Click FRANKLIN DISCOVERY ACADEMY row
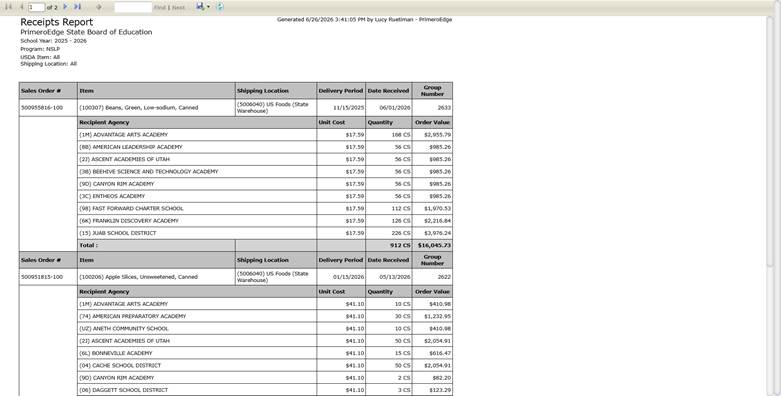Screen dimensions: 781x396 pyautogui.click(x=265, y=221)
